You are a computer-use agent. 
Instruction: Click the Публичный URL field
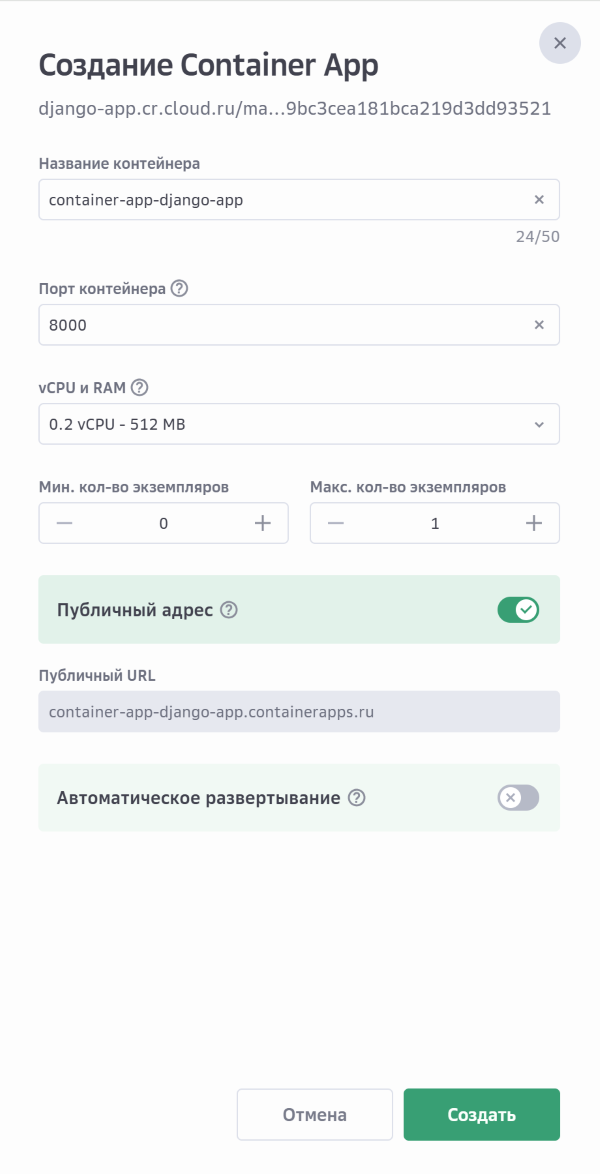[x=298, y=712]
